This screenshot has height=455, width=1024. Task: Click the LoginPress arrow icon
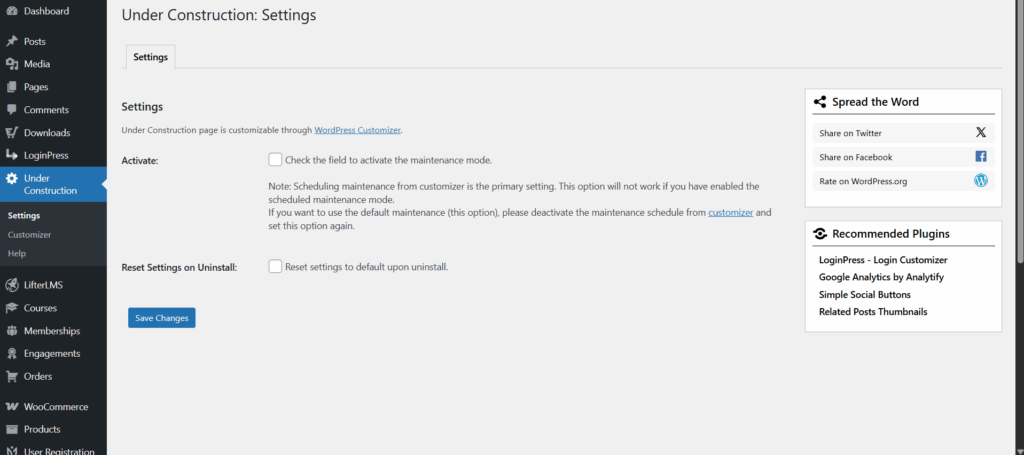12,155
